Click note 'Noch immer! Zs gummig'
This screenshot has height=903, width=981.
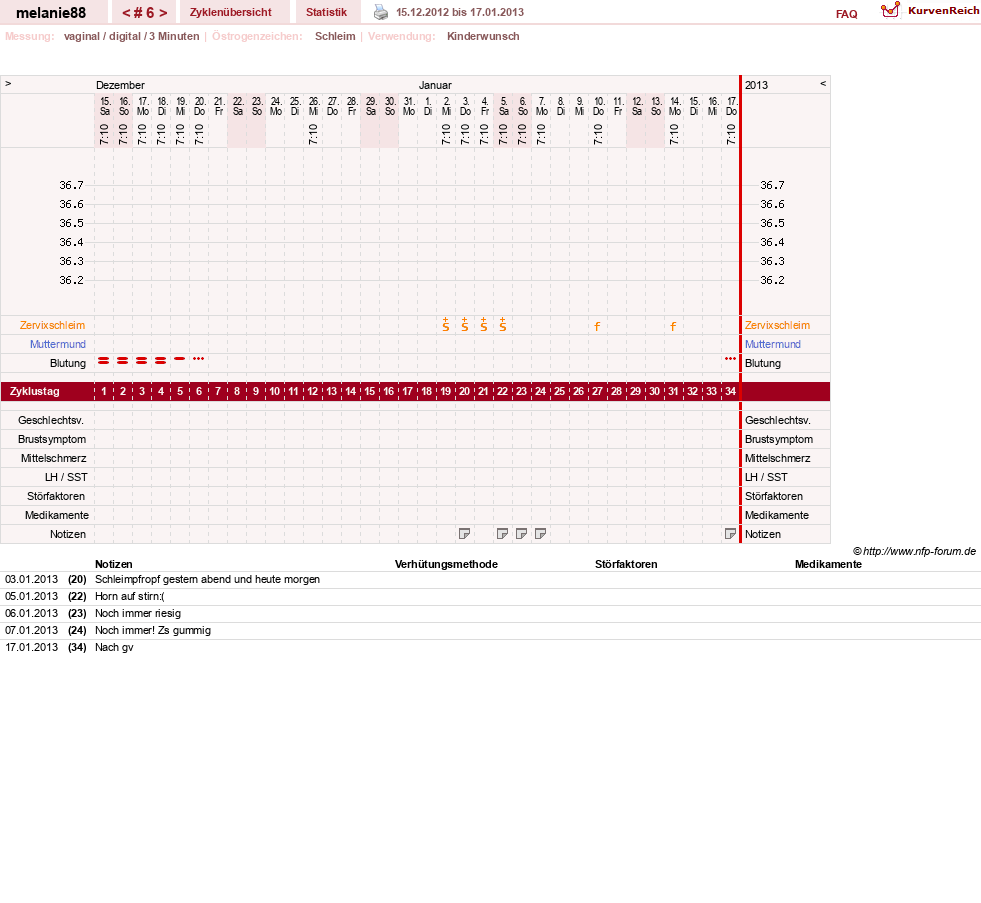[x=153, y=630]
